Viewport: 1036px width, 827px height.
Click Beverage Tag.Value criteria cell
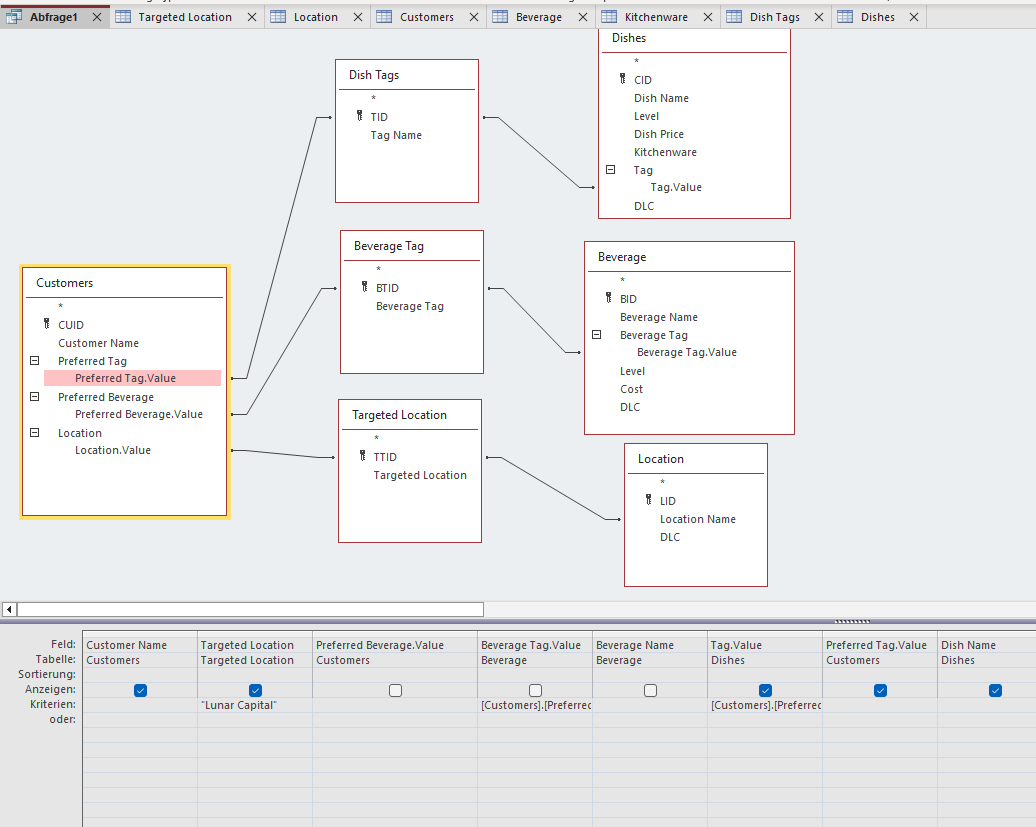(x=535, y=705)
